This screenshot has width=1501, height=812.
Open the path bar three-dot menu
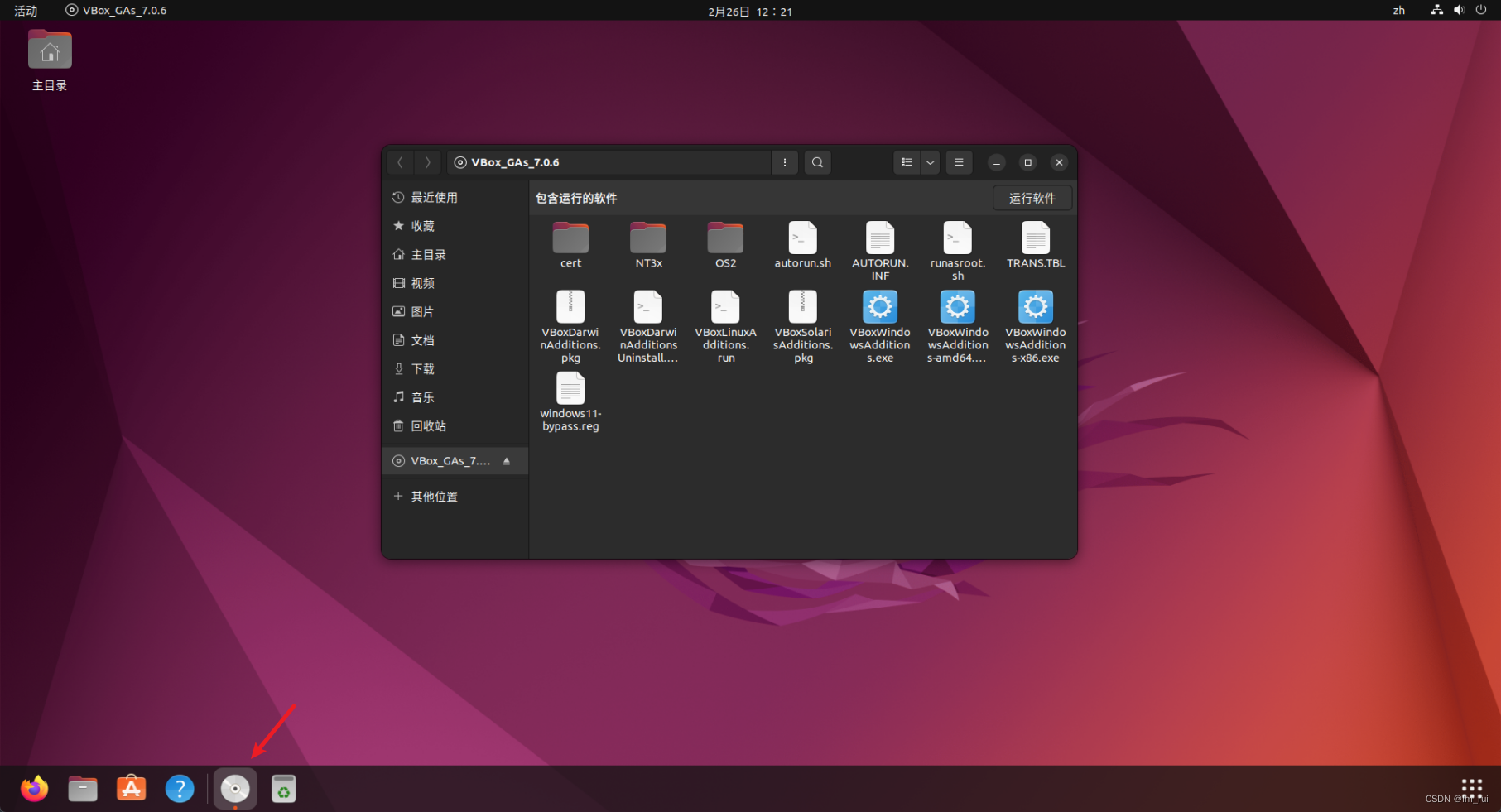click(x=785, y=162)
